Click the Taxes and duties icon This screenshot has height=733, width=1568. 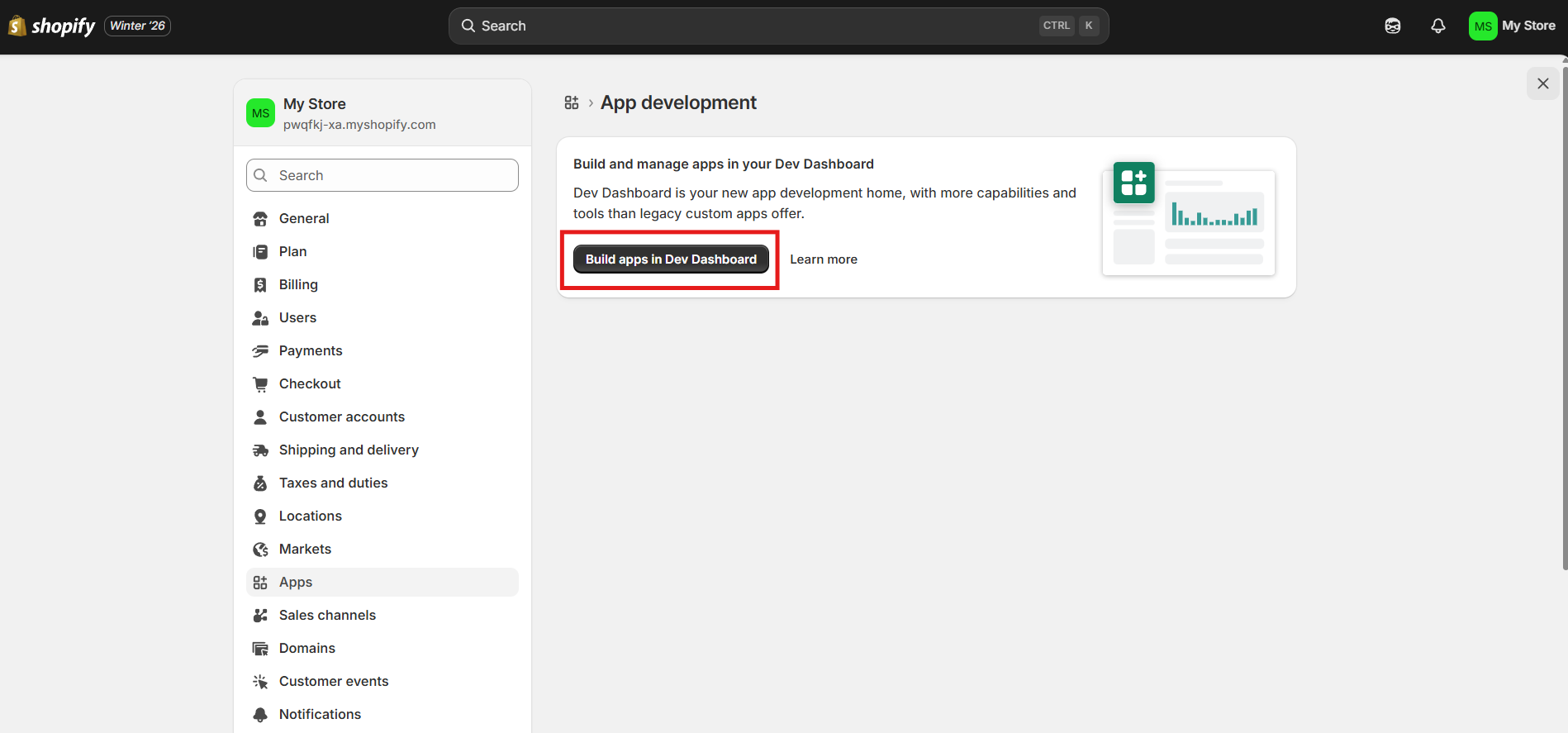(260, 483)
